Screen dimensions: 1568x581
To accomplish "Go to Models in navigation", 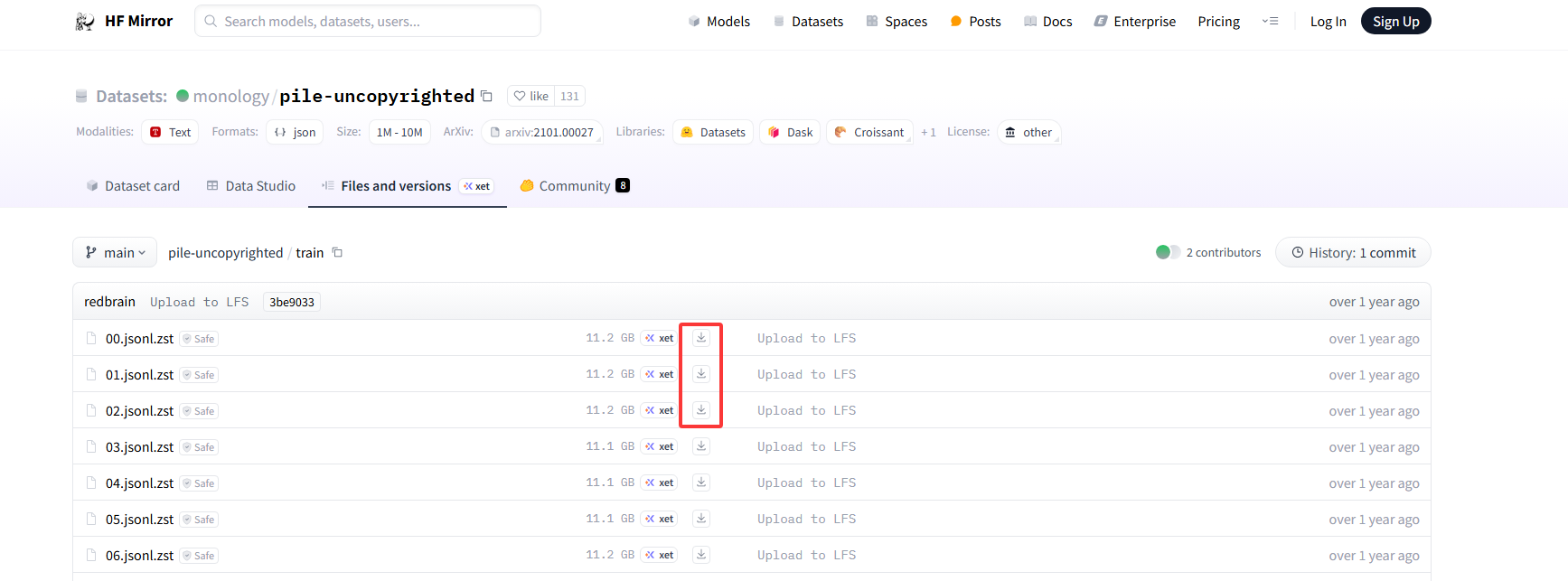I will (x=719, y=21).
